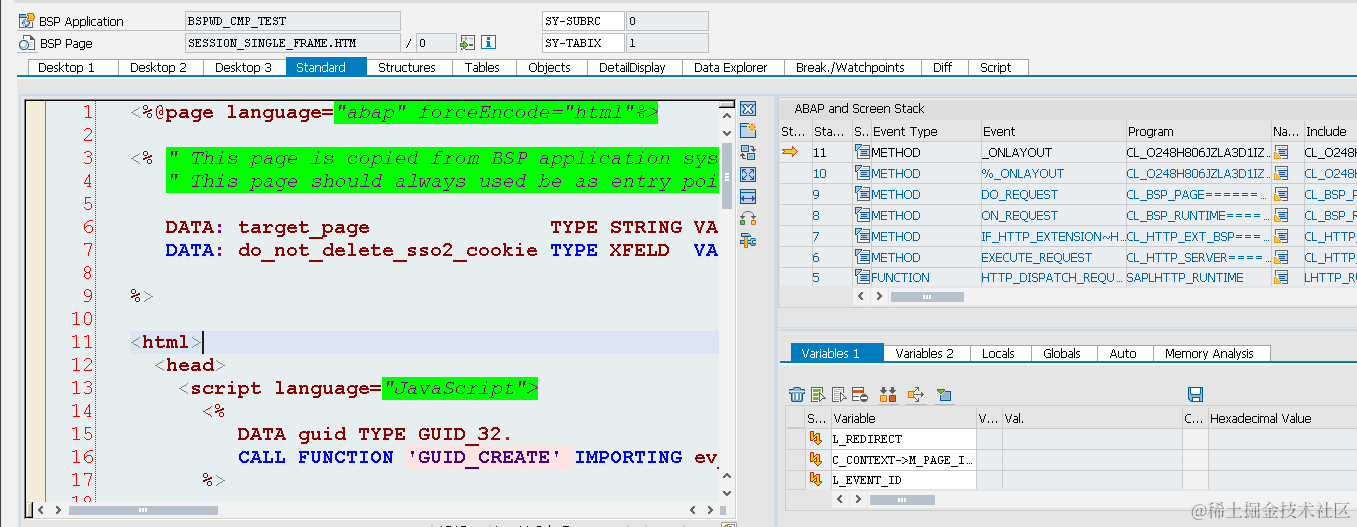Switch to the Objects tab
This screenshot has height=527, width=1357.
pyautogui.click(x=549, y=67)
